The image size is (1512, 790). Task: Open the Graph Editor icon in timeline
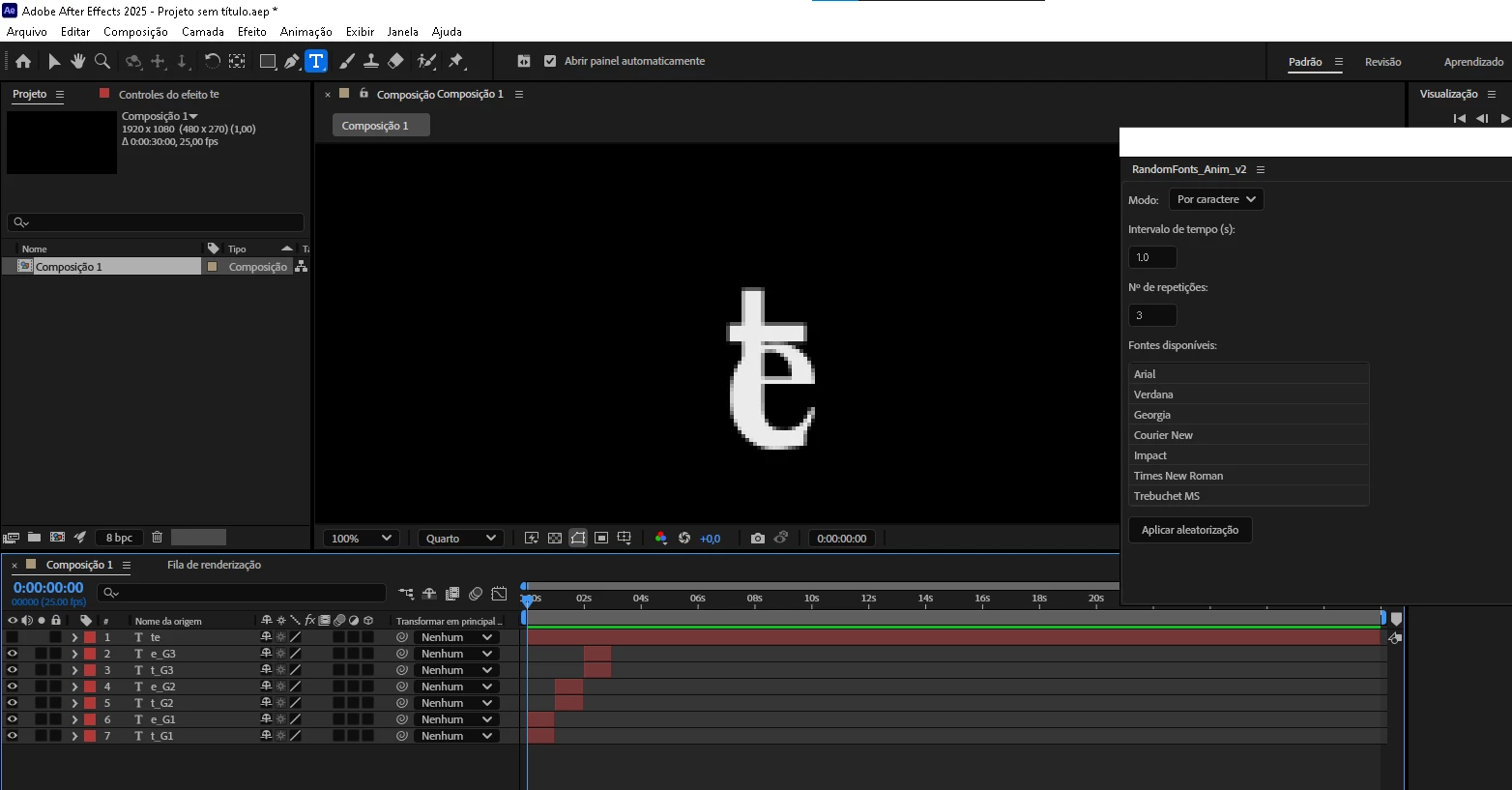[x=499, y=594]
